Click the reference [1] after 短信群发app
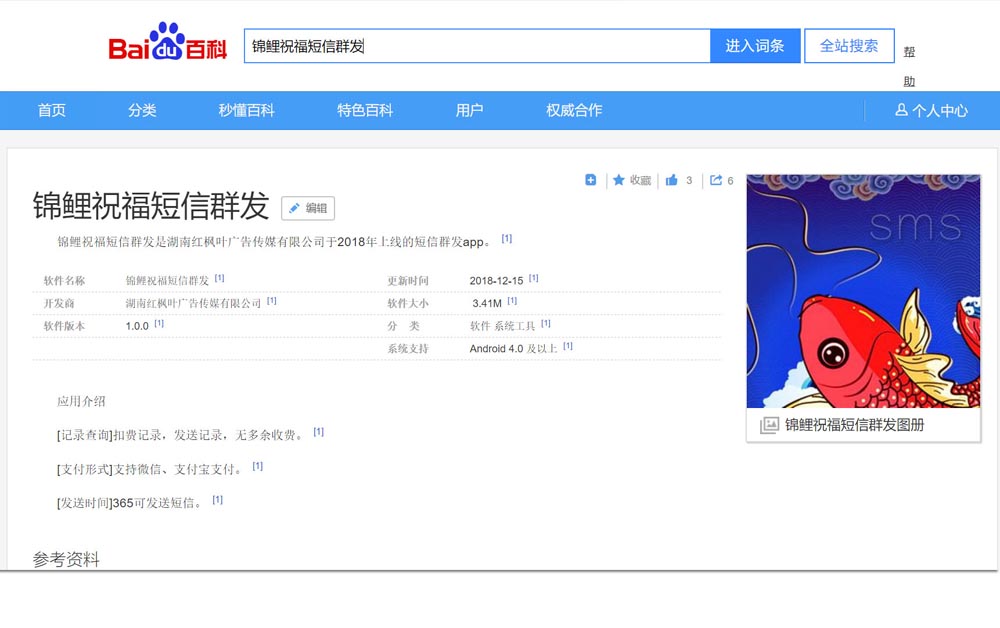The width and height of the screenshot is (1000, 628). point(507,238)
